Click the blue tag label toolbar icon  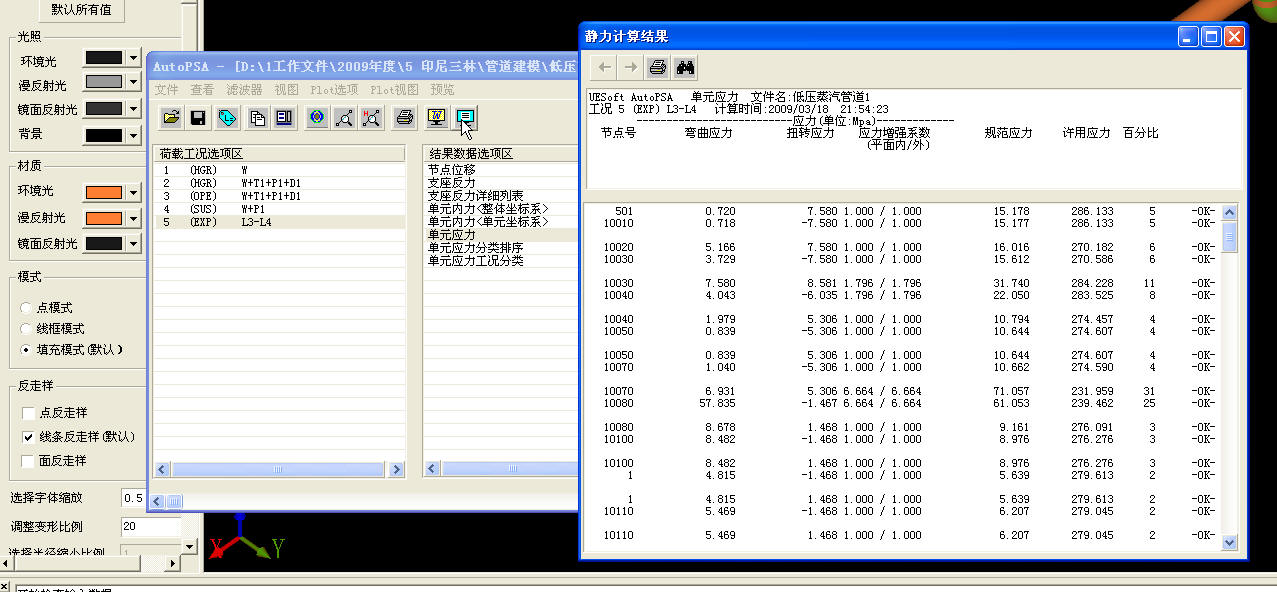coord(227,118)
